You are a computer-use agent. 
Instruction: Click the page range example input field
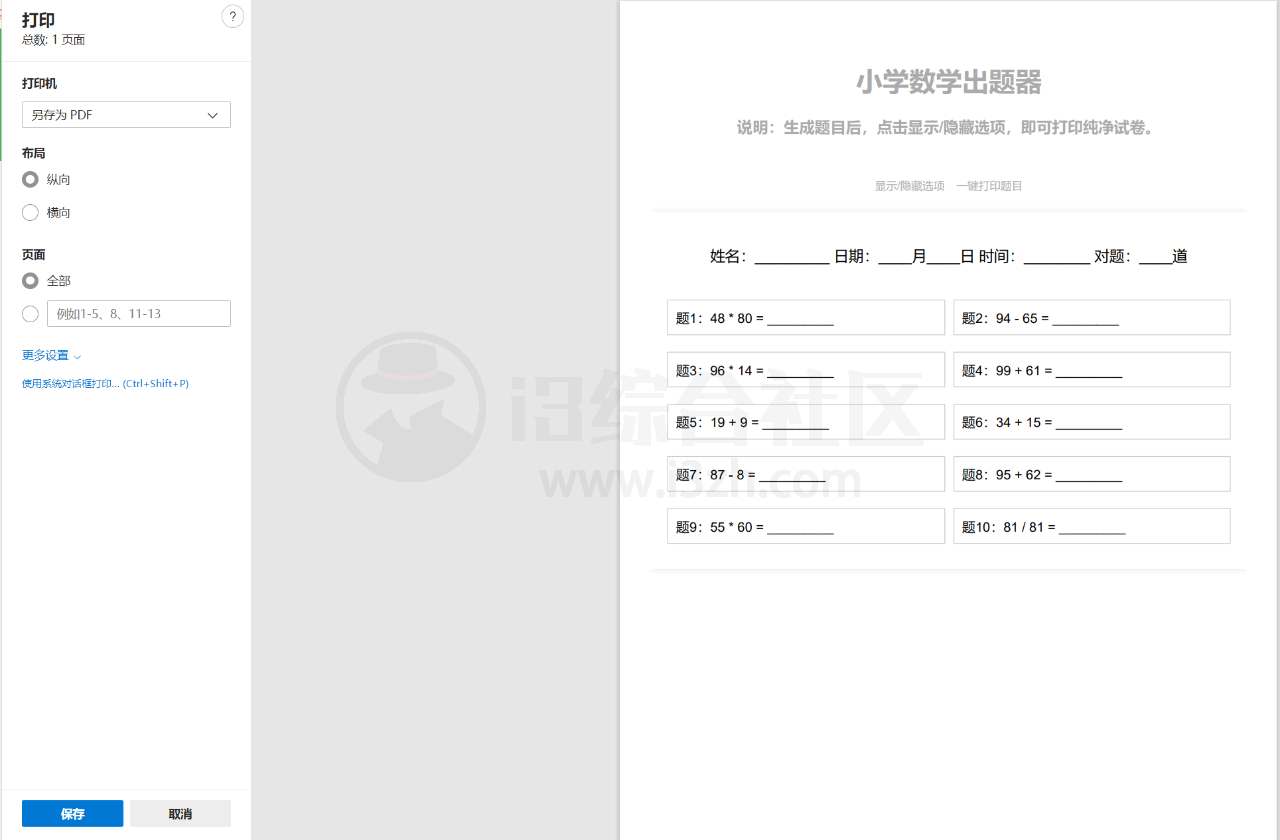coord(139,313)
